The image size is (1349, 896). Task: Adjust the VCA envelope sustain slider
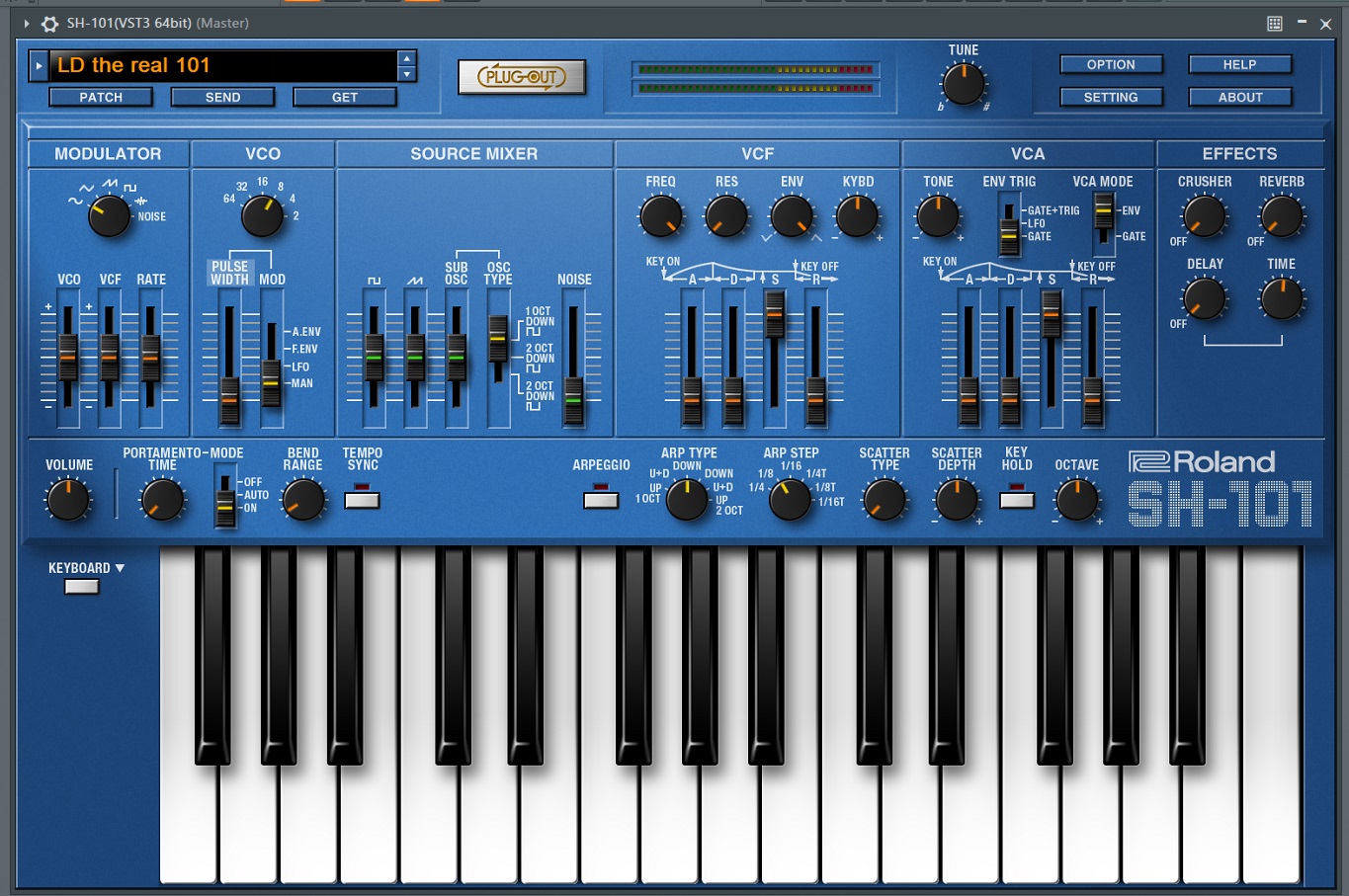pyautogui.click(x=1052, y=359)
